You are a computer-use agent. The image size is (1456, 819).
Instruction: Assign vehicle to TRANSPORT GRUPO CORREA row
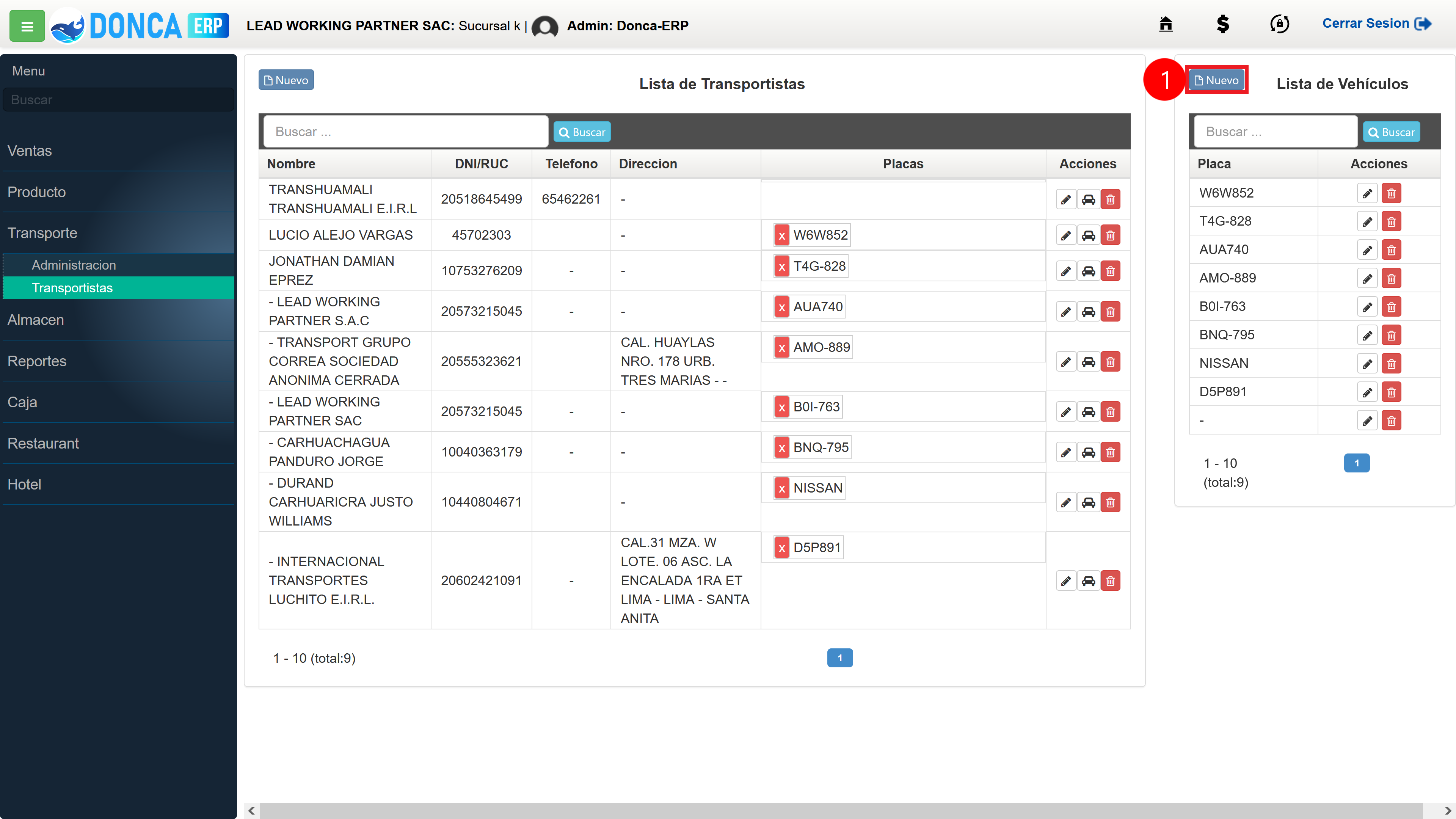click(x=1088, y=362)
